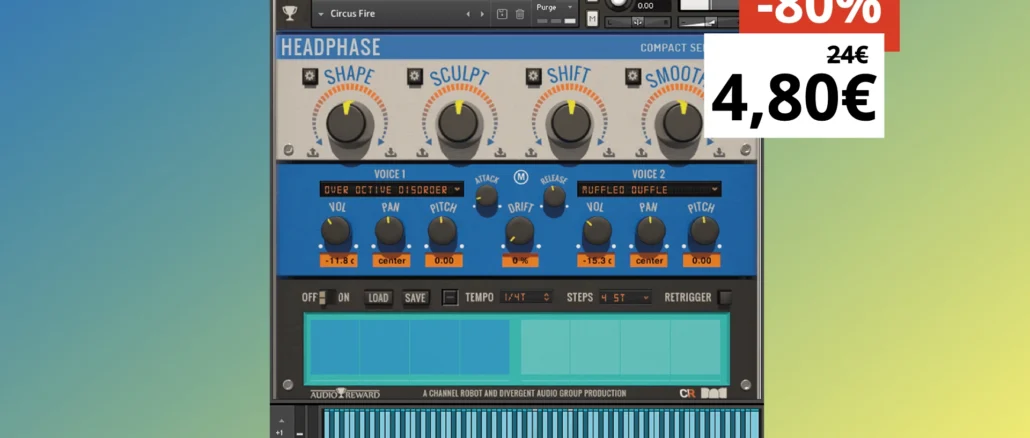This screenshot has height=438, width=1030.
Task: Click the Voice 1 volume value -11.8
Action: (339, 261)
